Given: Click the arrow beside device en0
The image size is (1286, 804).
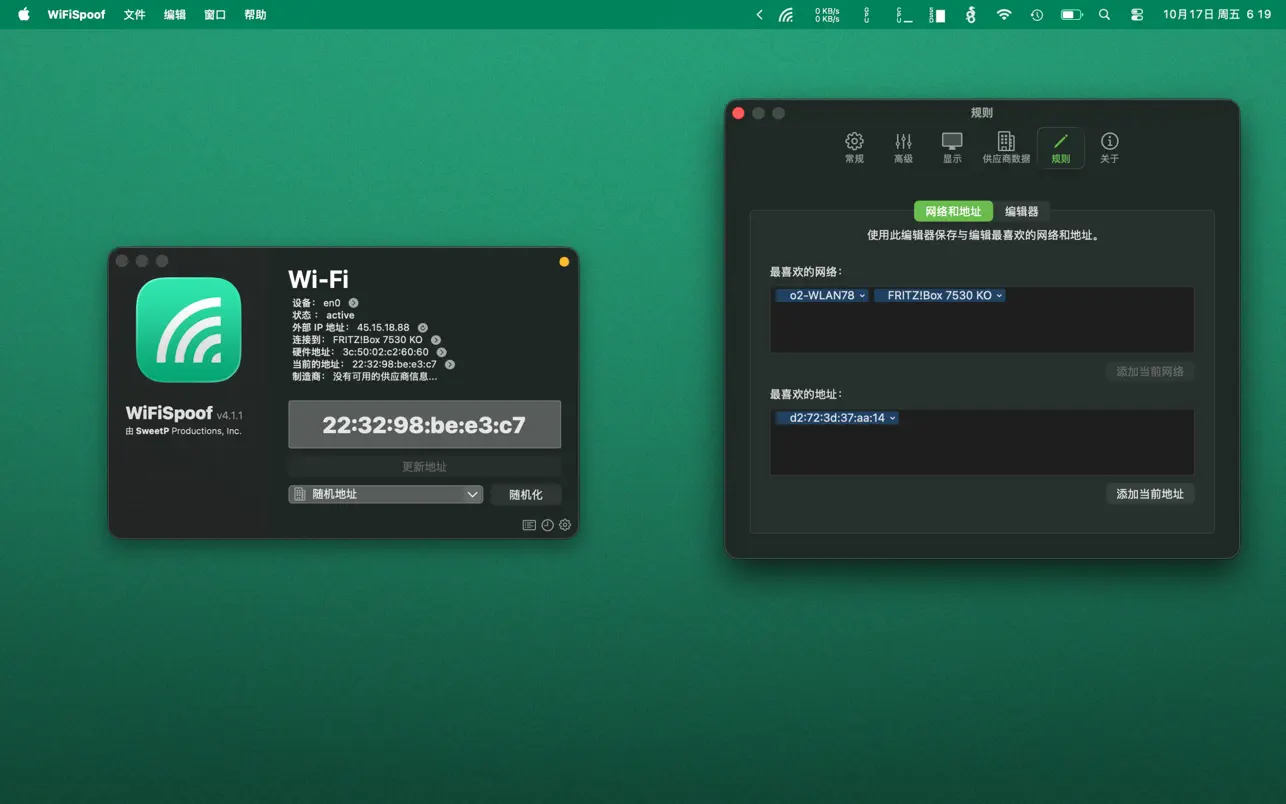Looking at the screenshot, I should click(353, 303).
